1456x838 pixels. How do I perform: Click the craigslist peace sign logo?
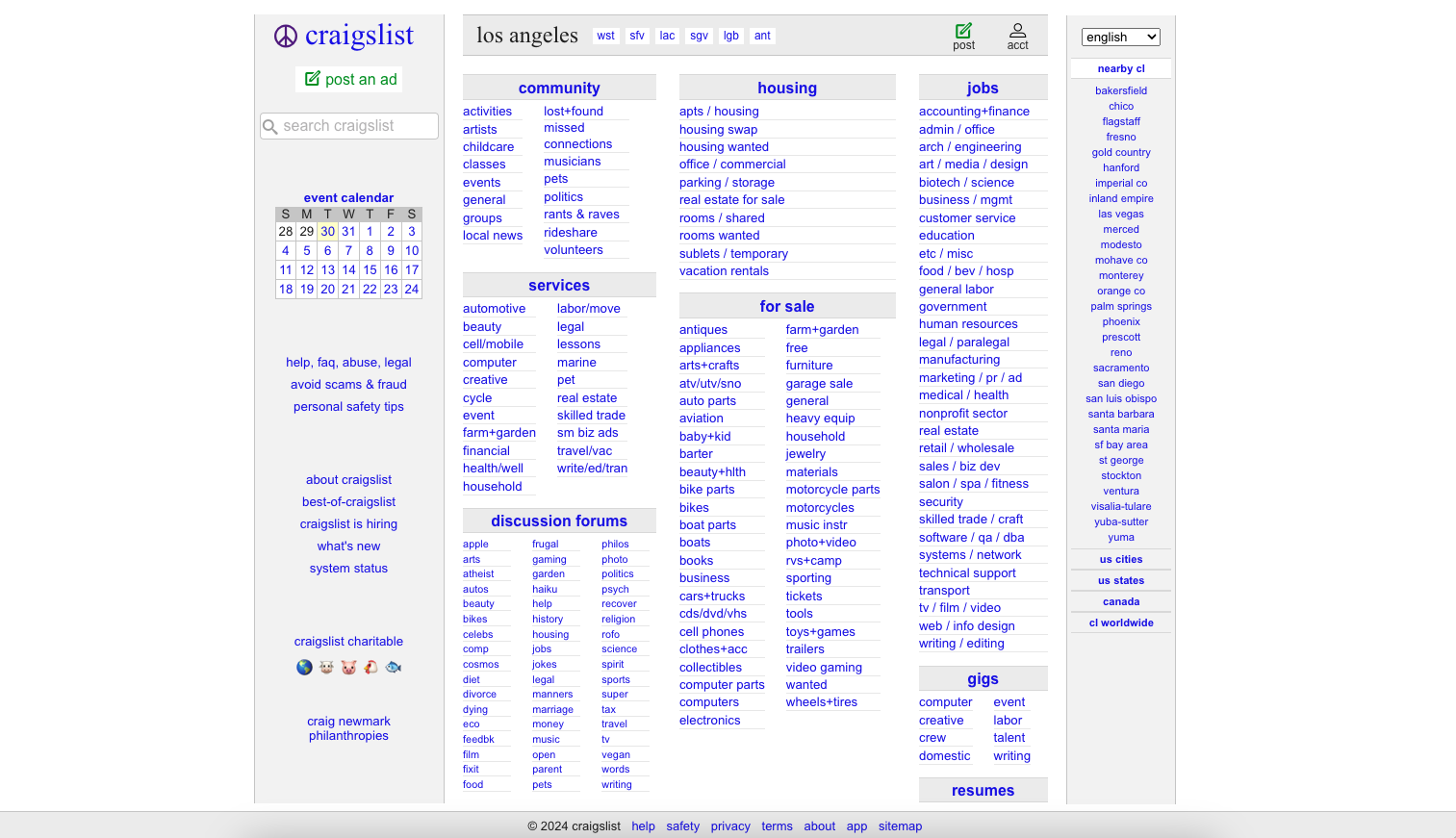coord(286,37)
